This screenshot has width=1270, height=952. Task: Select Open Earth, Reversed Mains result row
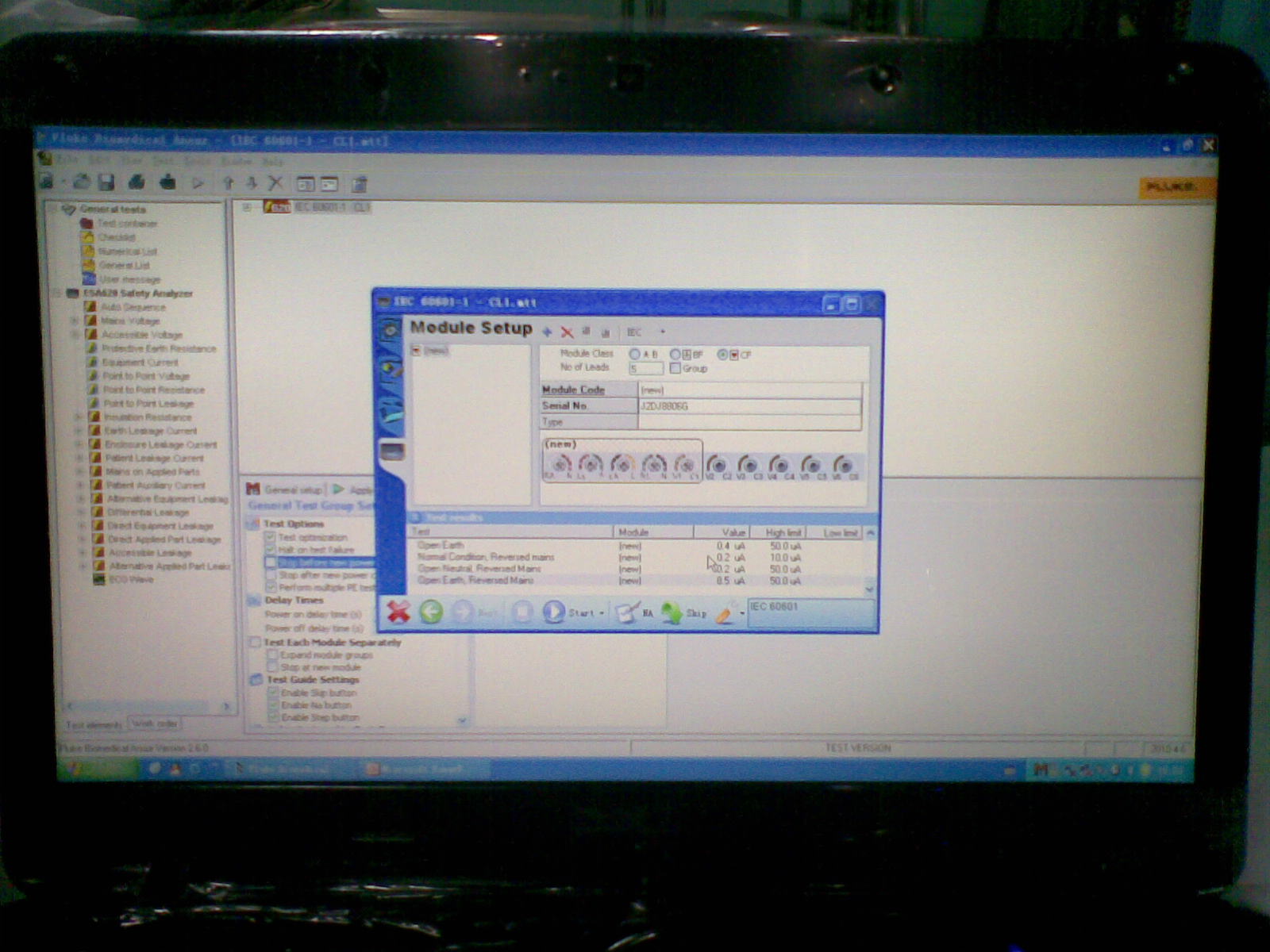[635, 581]
